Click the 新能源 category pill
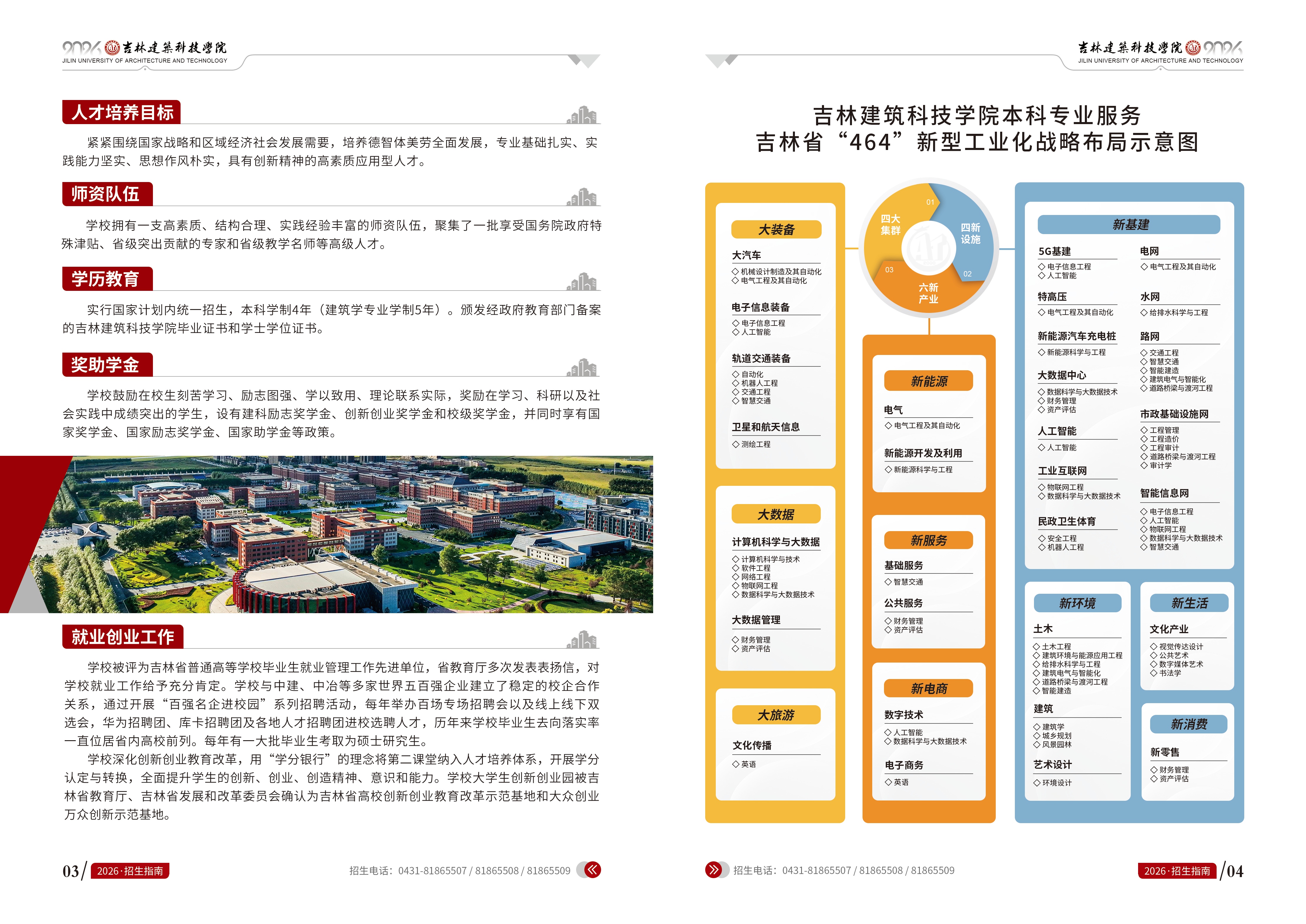Screen dimensions: 1306x924 [928, 381]
